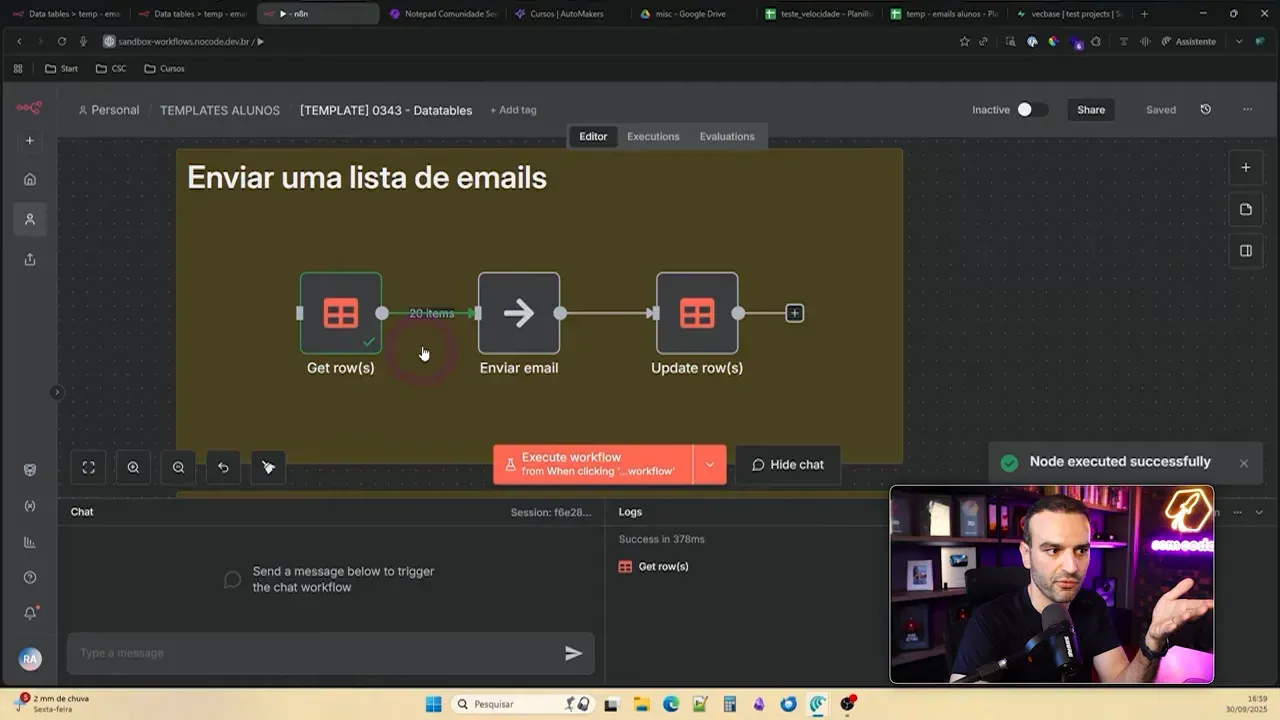The height and width of the screenshot is (720, 1280).
Task: Open the Help icon in the left sidebar
Action: coord(29,577)
